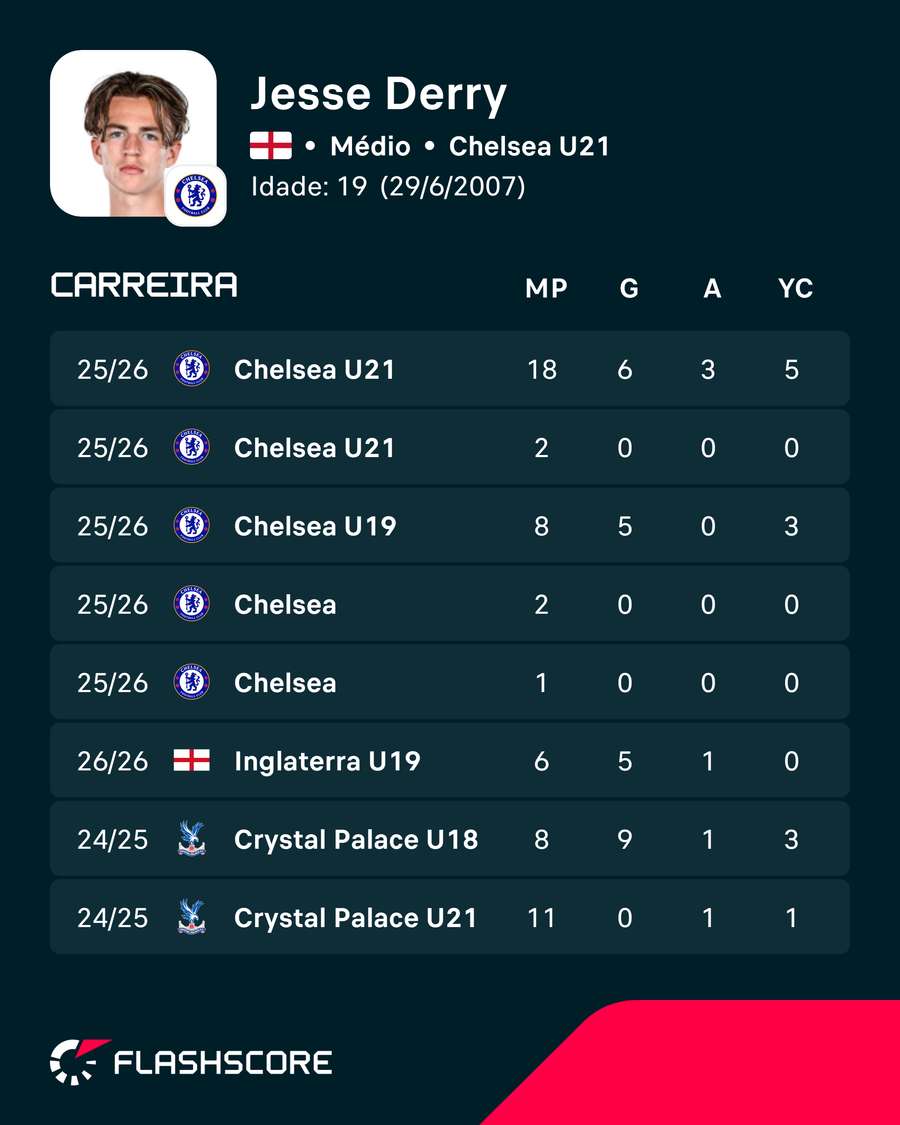The width and height of the screenshot is (900, 1125).
Task: Click the England flag beside Médio
Action: [271, 146]
